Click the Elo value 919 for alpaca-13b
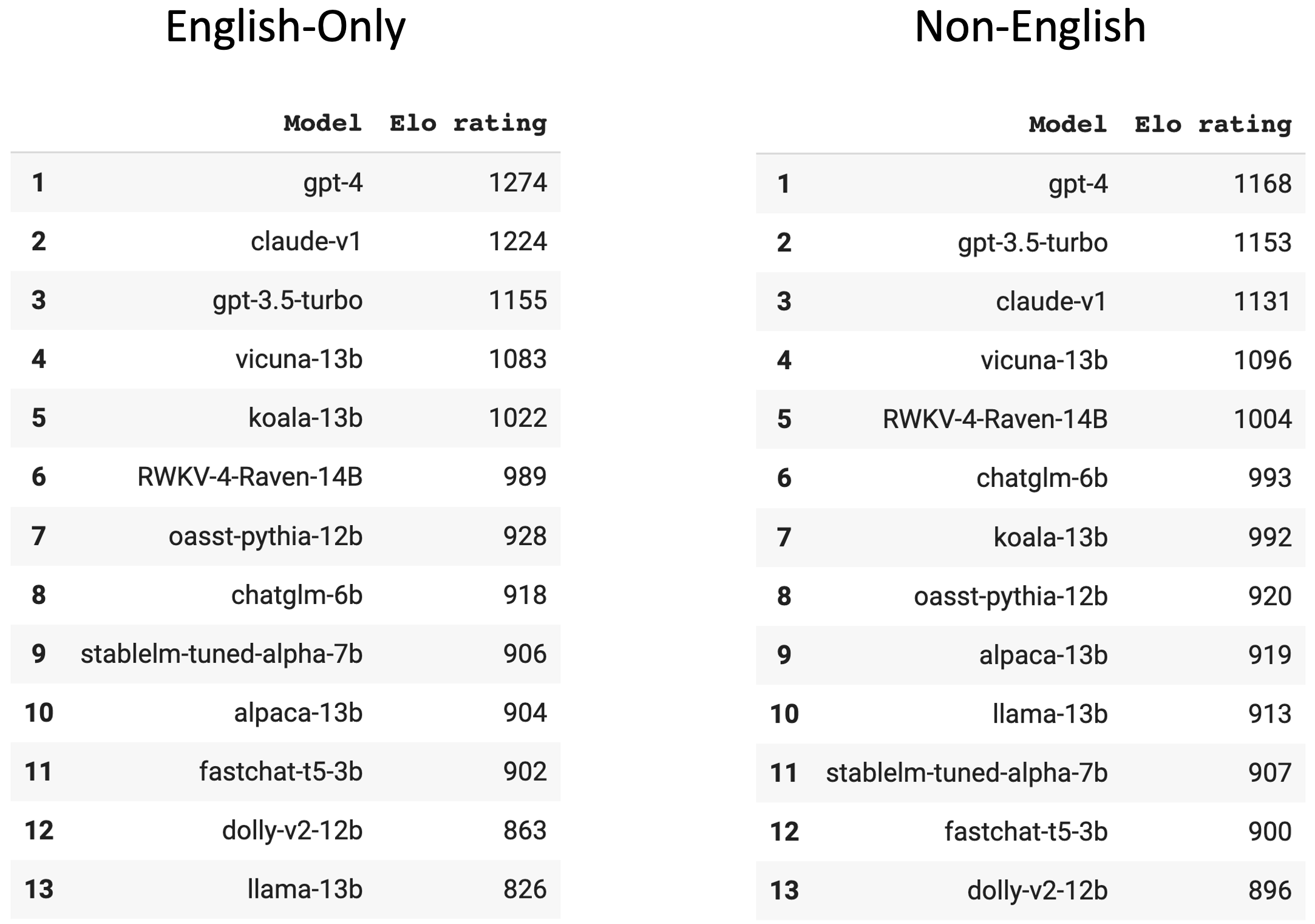 (x=1269, y=655)
